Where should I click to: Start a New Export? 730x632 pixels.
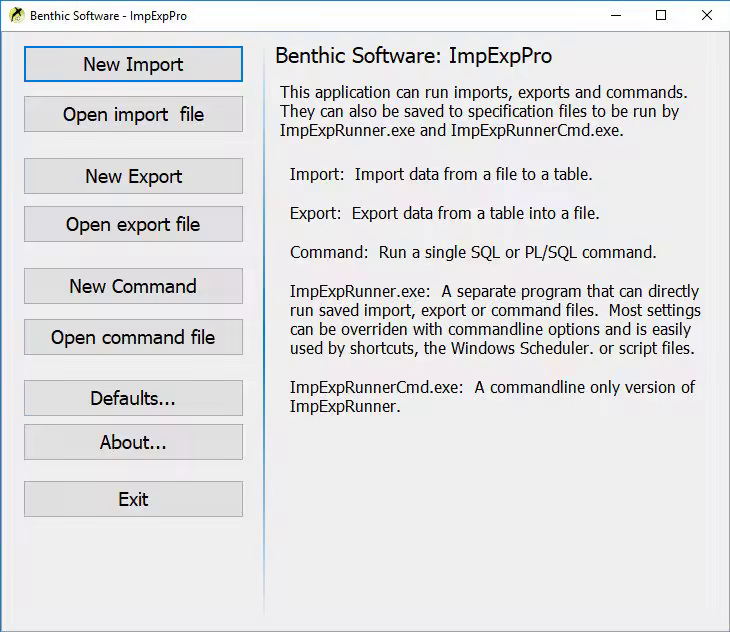coord(133,176)
